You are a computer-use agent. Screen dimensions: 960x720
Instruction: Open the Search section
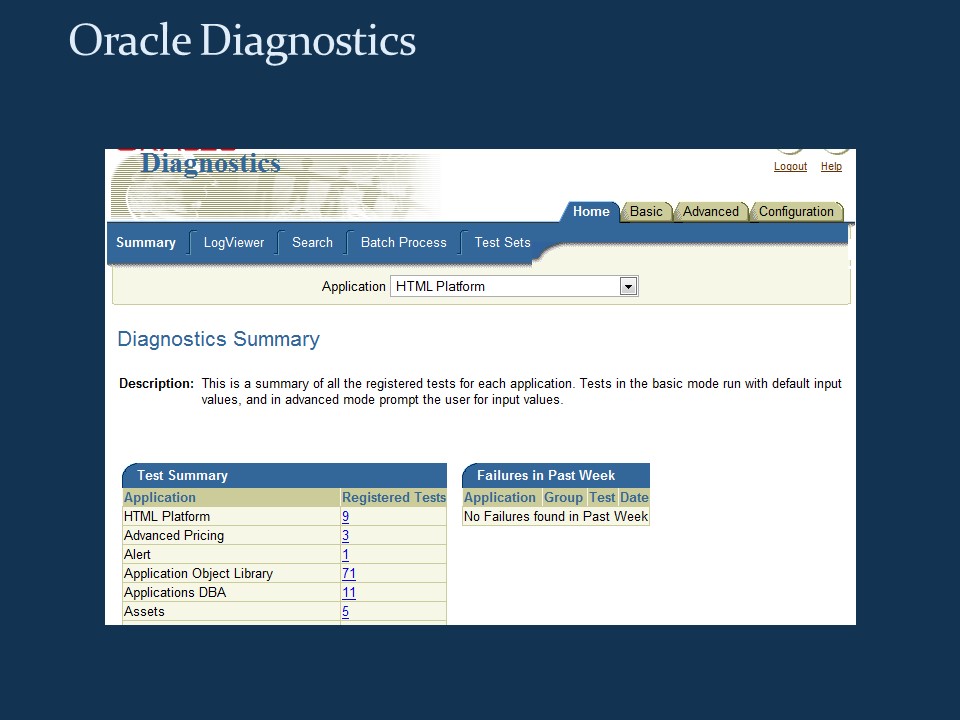pos(312,242)
